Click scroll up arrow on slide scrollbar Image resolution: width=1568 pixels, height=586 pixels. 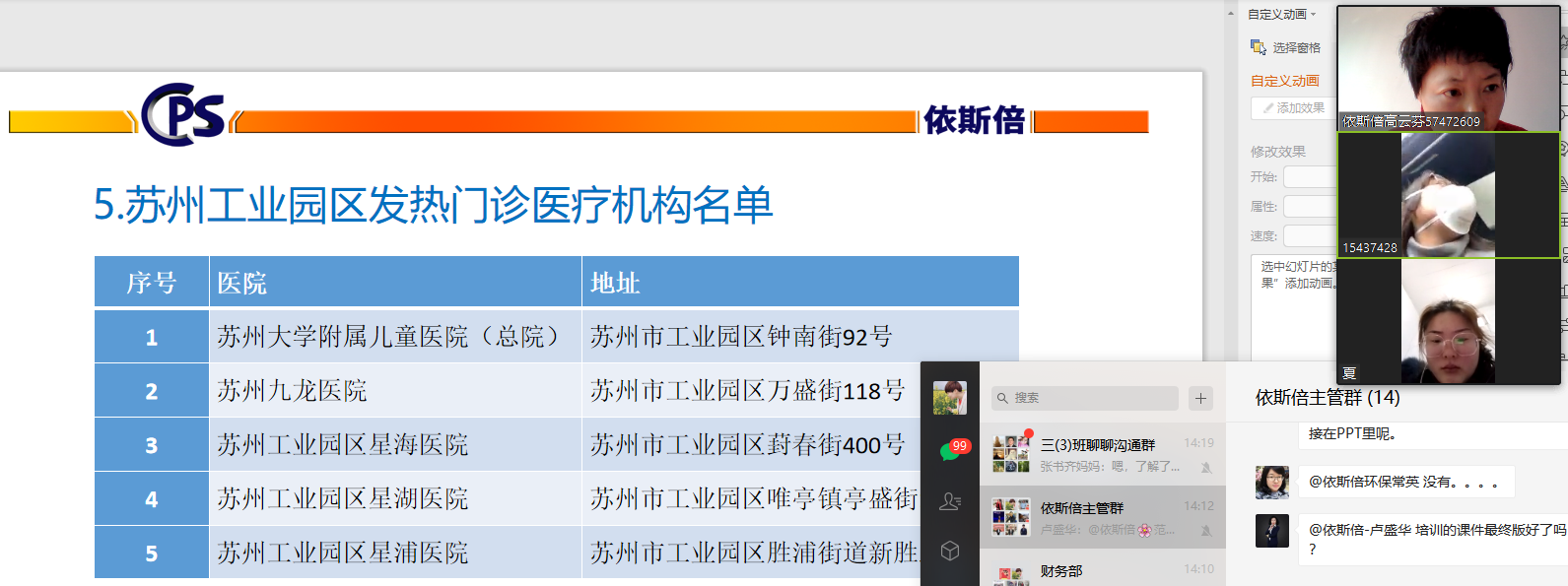coord(1231,14)
